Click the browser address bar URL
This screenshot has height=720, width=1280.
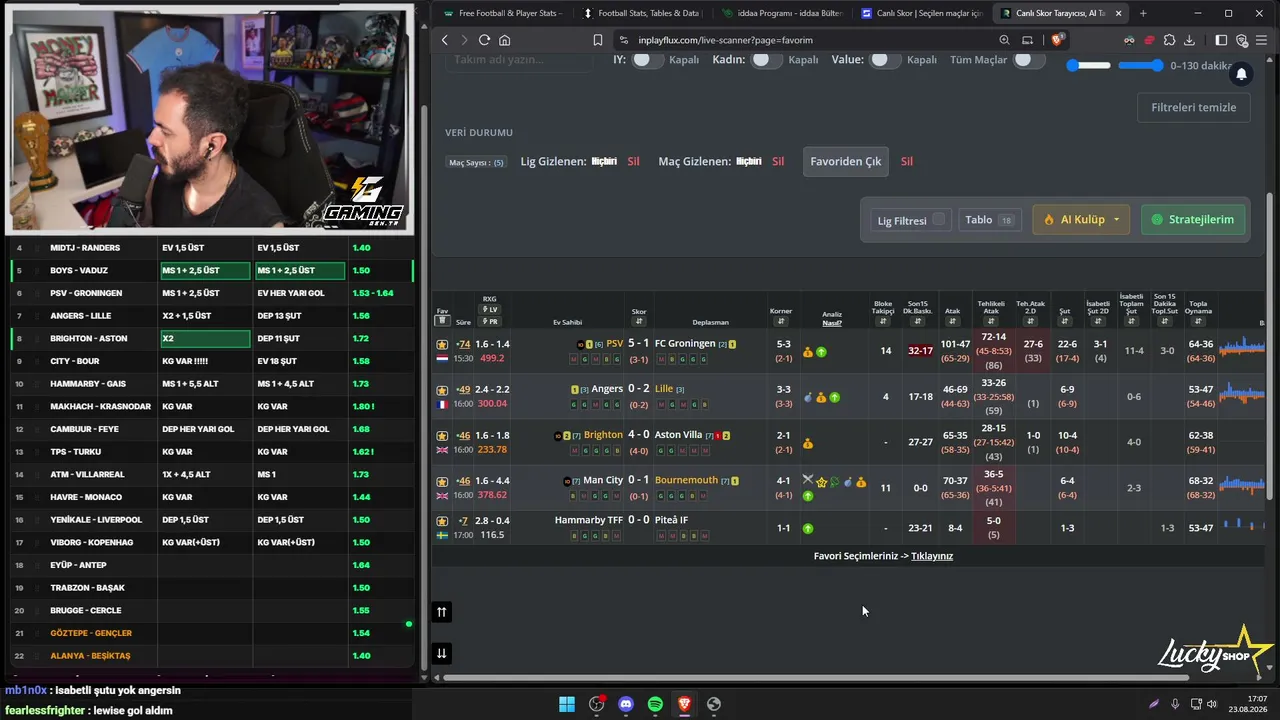pyautogui.click(x=725, y=40)
